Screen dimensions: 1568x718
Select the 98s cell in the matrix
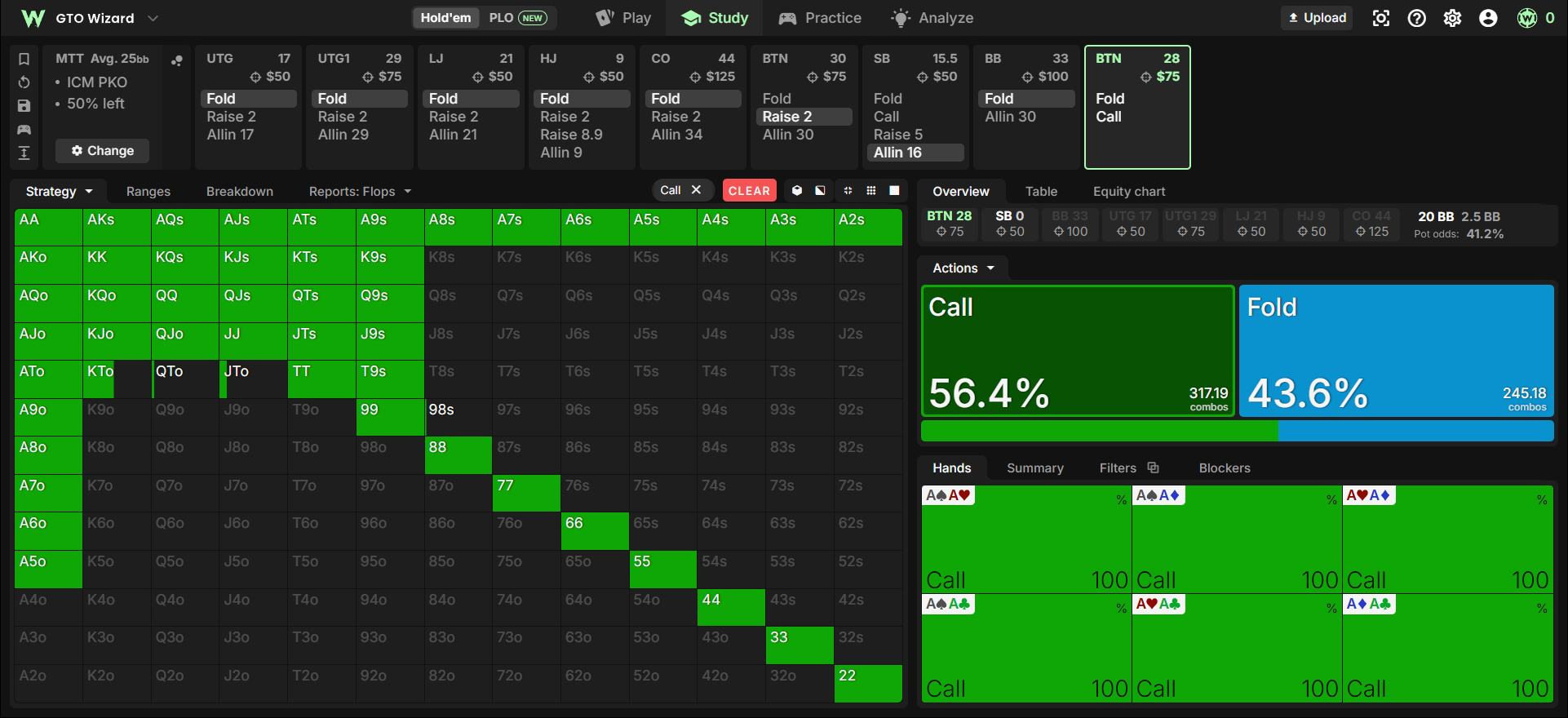point(458,417)
